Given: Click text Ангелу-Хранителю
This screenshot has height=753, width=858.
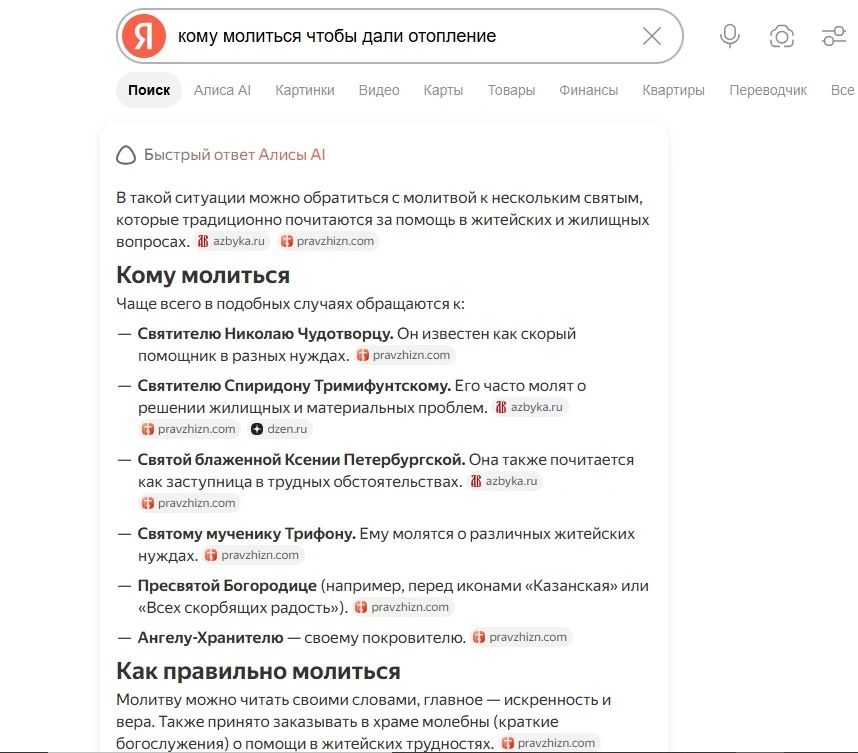Looking at the screenshot, I should [x=211, y=638].
